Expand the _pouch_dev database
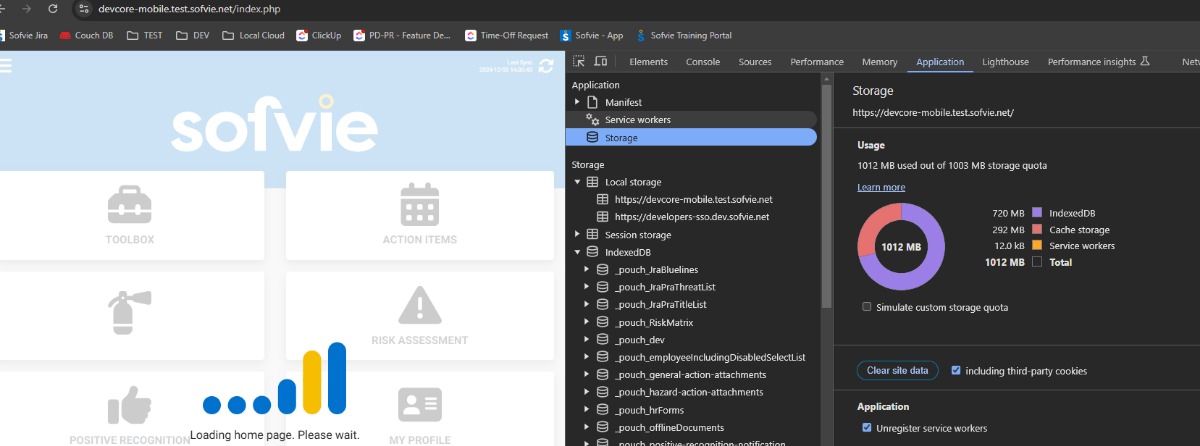Image resolution: width=1200 pixels, height=446 pixels. (x=587, y=340)
